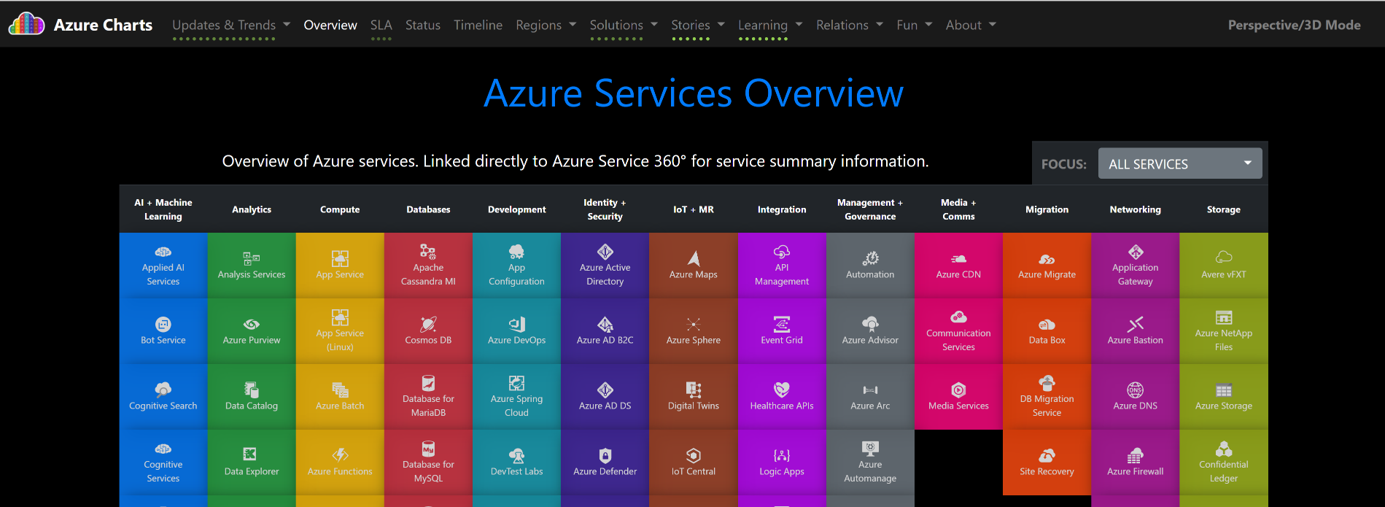1385x507 pixels.
Task: Open the Azure Active Directory tile
Action: tap(605, 266)
